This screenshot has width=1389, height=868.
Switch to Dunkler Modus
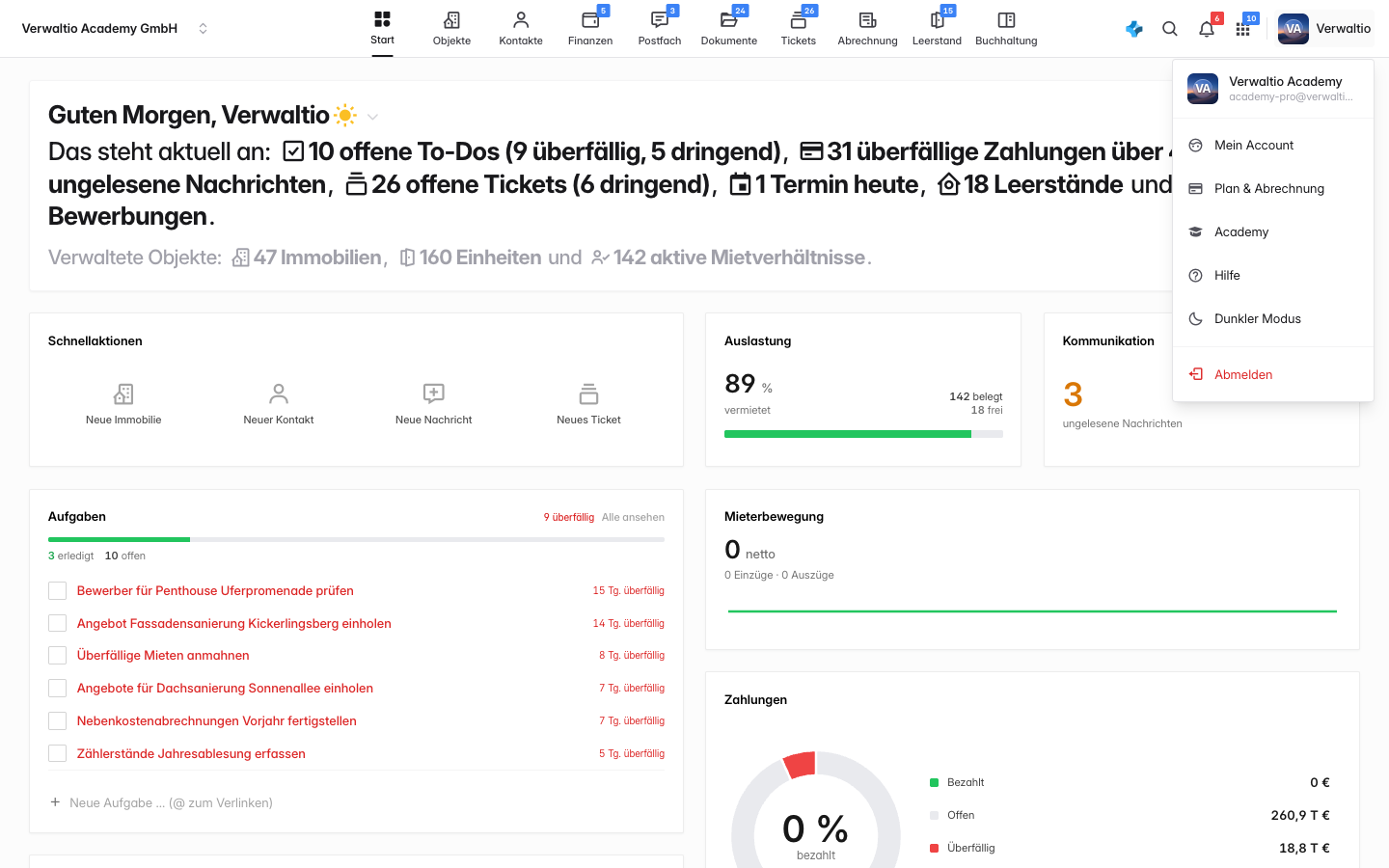point(1273,318)
